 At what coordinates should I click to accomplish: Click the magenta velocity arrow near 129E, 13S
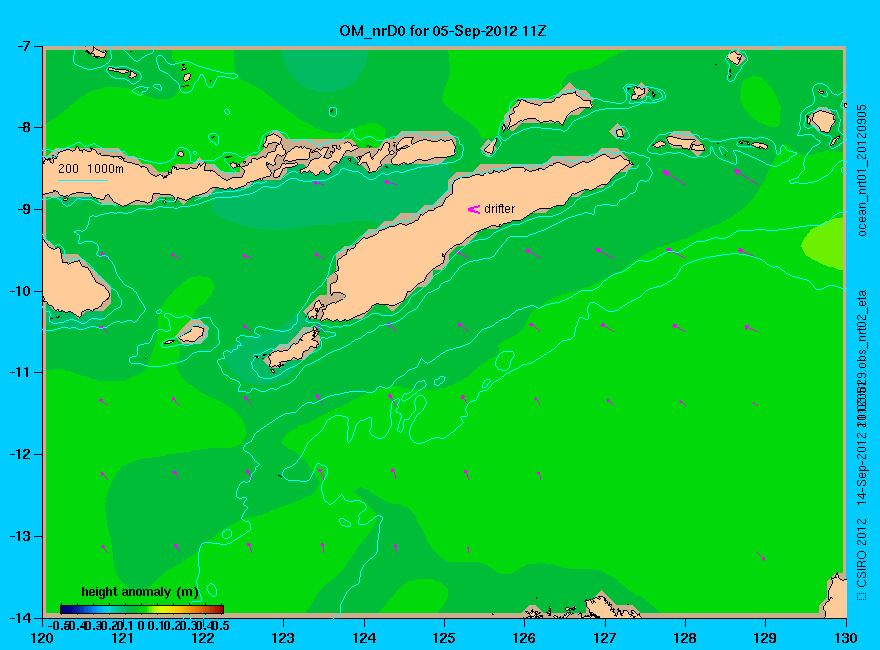pos(761,556)
